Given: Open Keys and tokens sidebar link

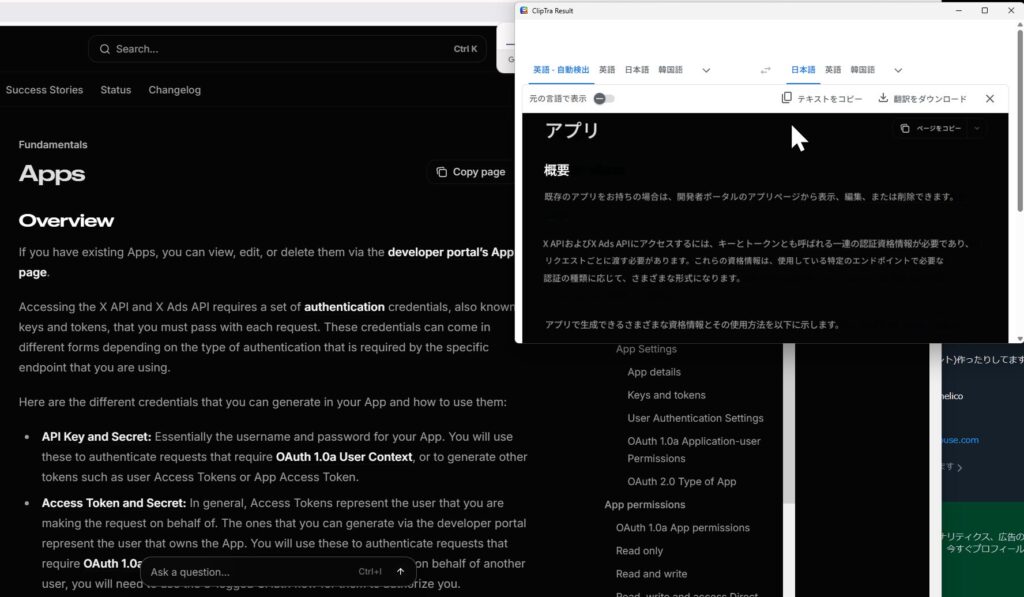Looking at the screenshot, I should 666,395.
